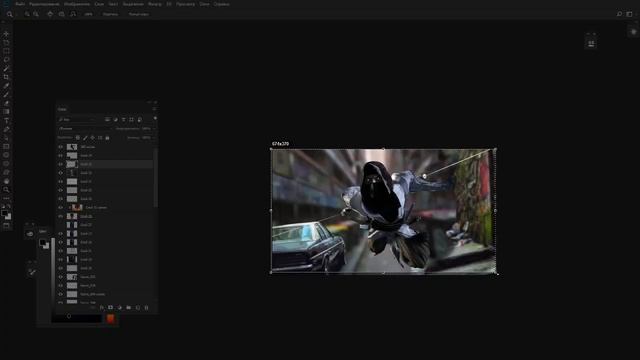Open the layer filter kind dropdown
This screenshot has height=360, width=640.
(x=76, y=120)
